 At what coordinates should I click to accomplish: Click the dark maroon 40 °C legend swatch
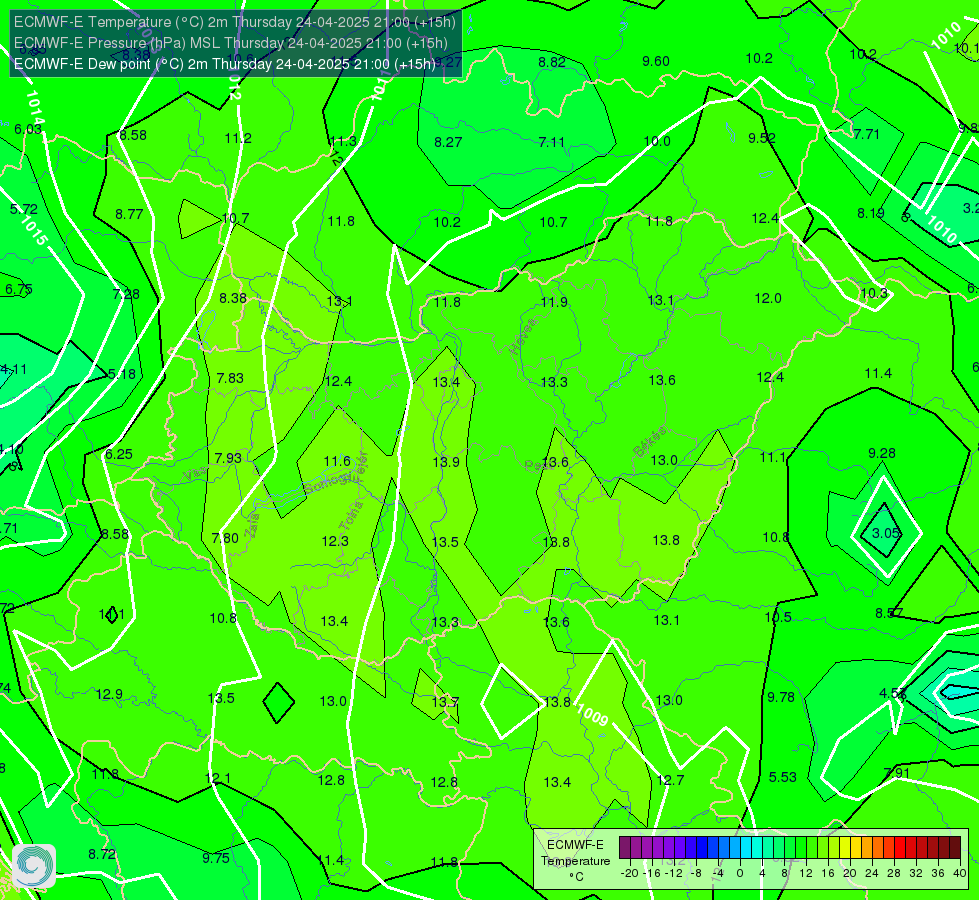pos(955,848)
